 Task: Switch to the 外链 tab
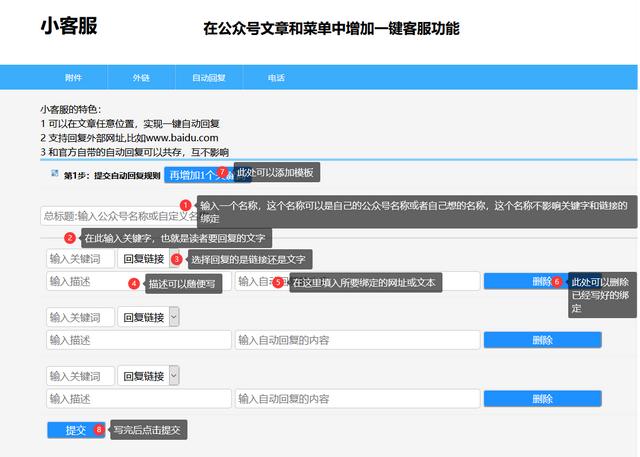tap(141, 77)
